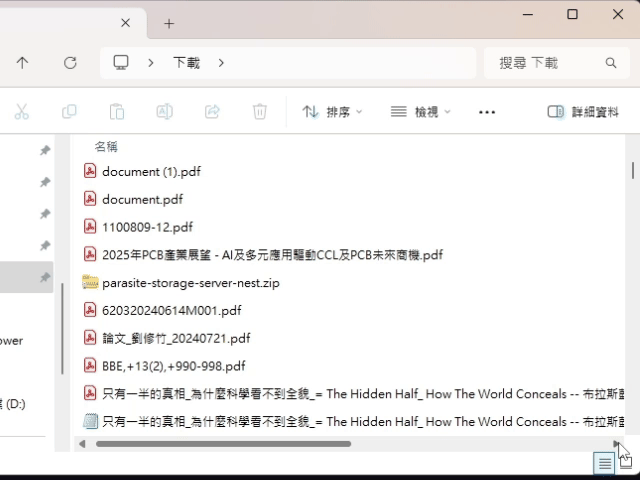The height and width of the screenshot is (480, 640).
Task: Open a new File Explorer tab
Action: click(x=169, y=23)
